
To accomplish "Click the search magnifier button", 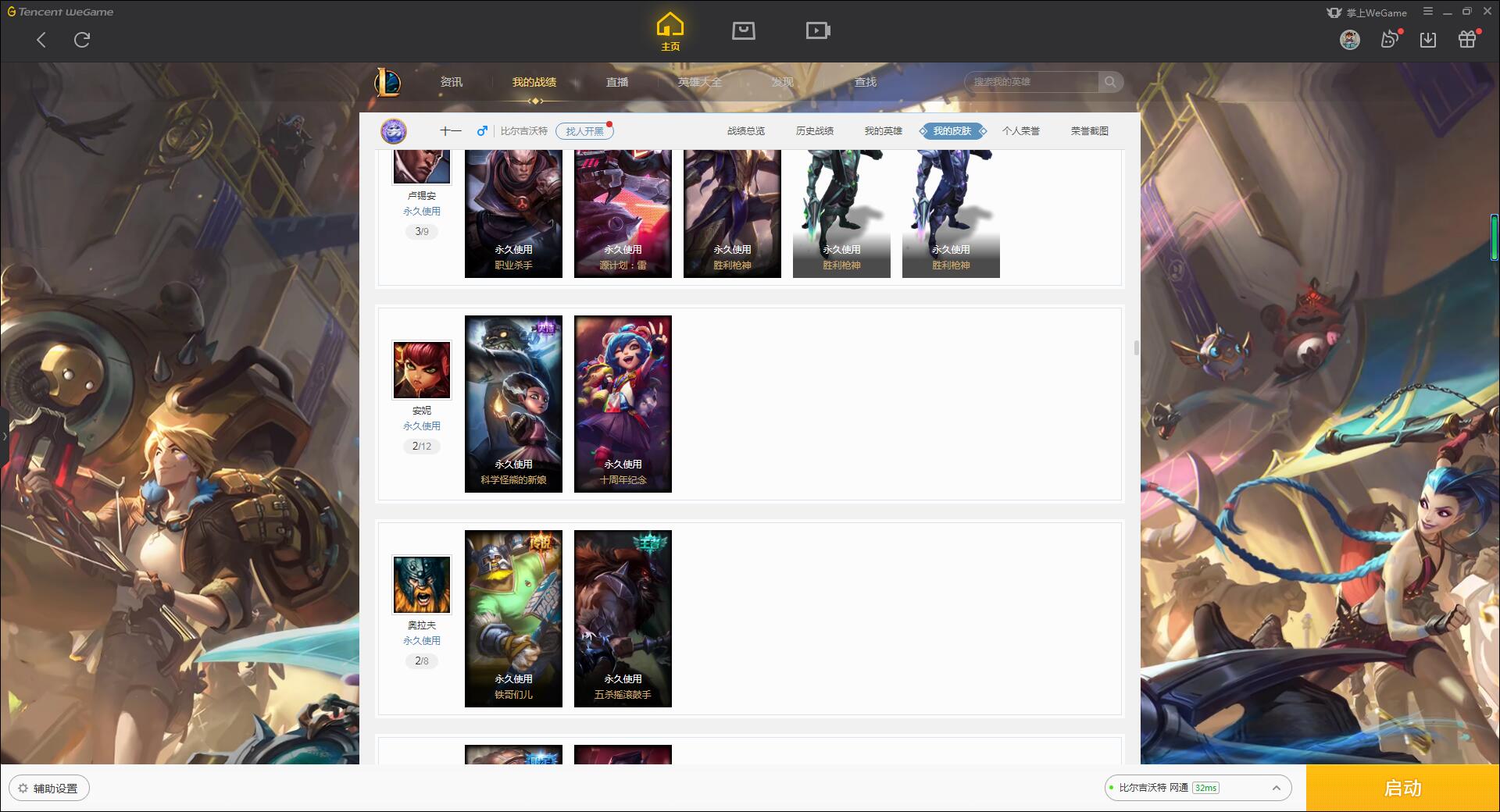I will [x=1110, y=82].
